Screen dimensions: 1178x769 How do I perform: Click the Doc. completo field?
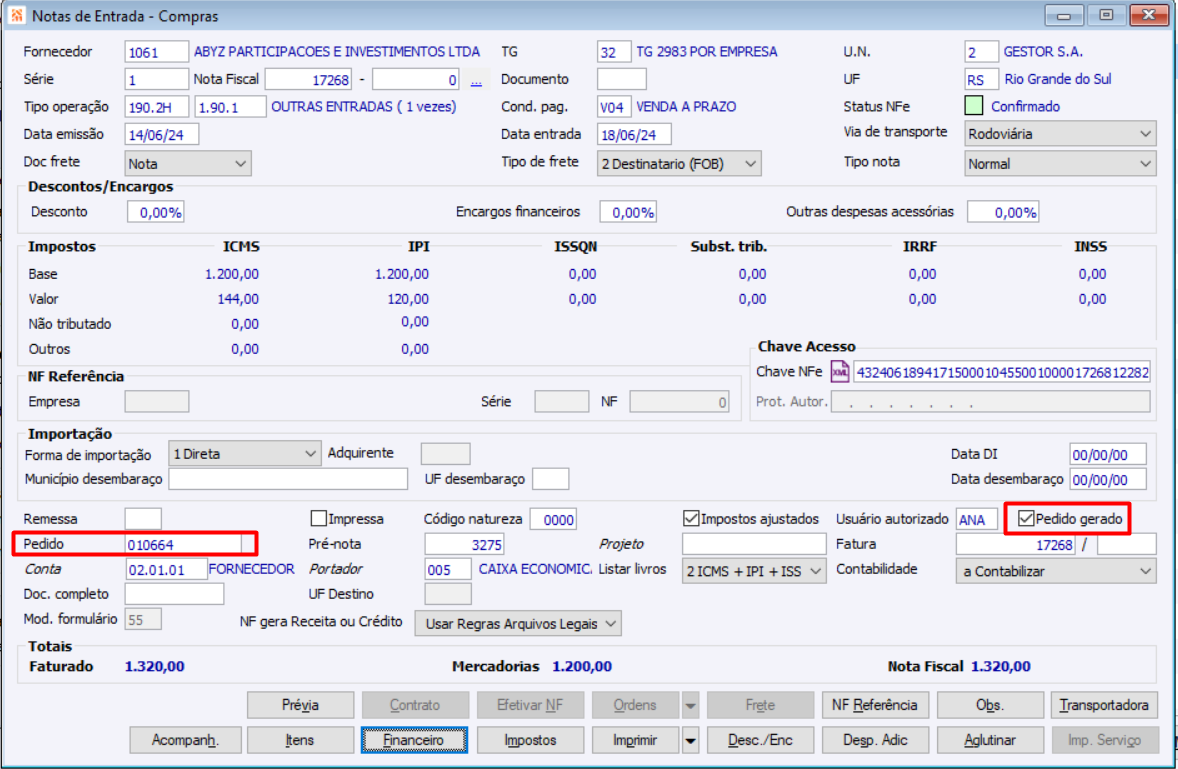coord(174,594)
